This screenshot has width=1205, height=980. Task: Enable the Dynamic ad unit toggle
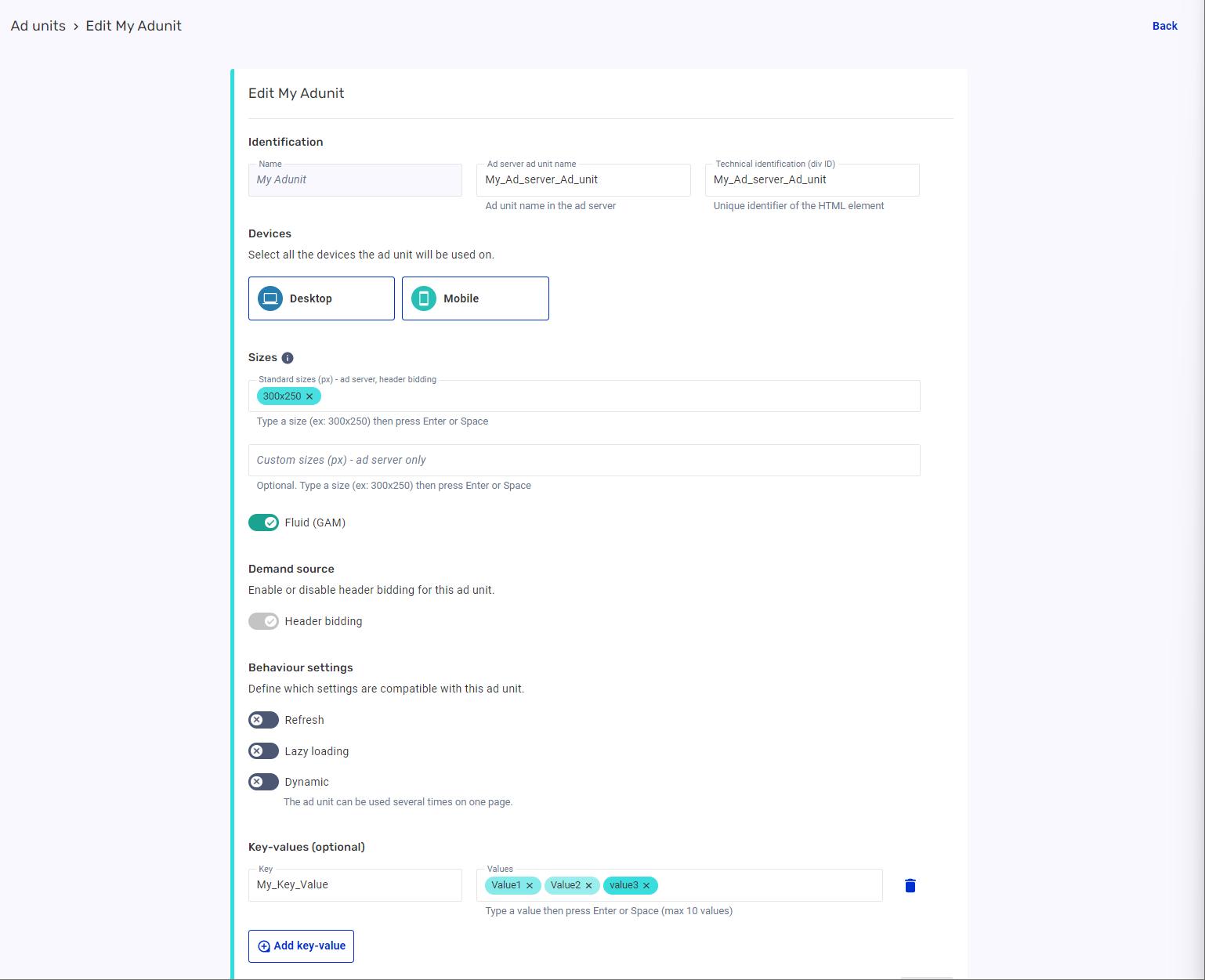(264, 782)
